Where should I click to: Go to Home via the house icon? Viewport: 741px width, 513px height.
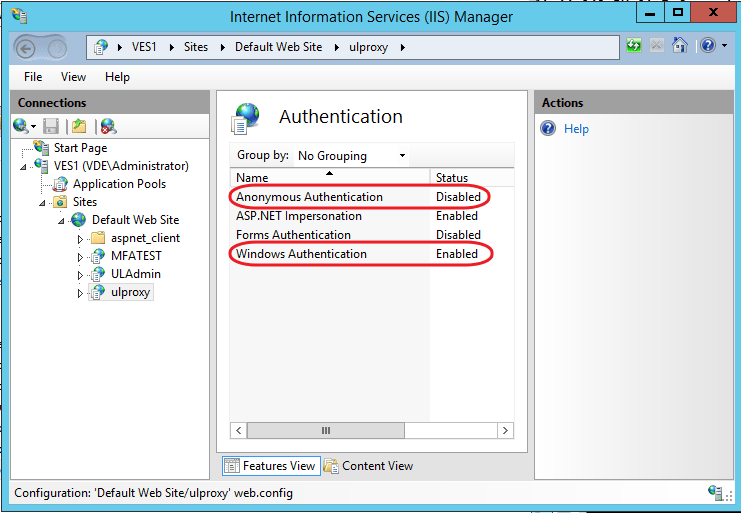click(x=680, y=46)
